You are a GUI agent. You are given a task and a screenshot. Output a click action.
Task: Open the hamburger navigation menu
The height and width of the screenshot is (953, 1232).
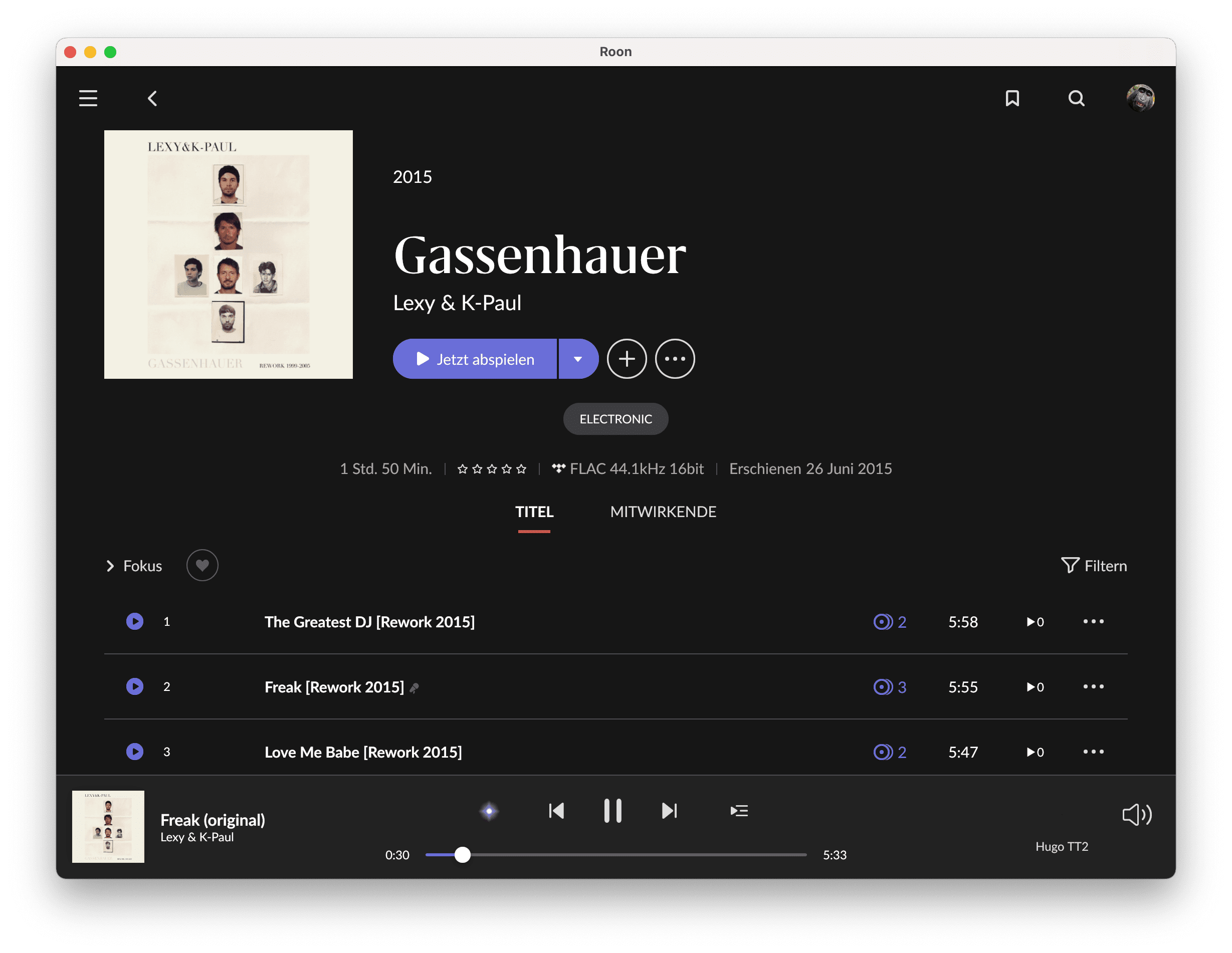pyautogui.click(x=88, y=98)
